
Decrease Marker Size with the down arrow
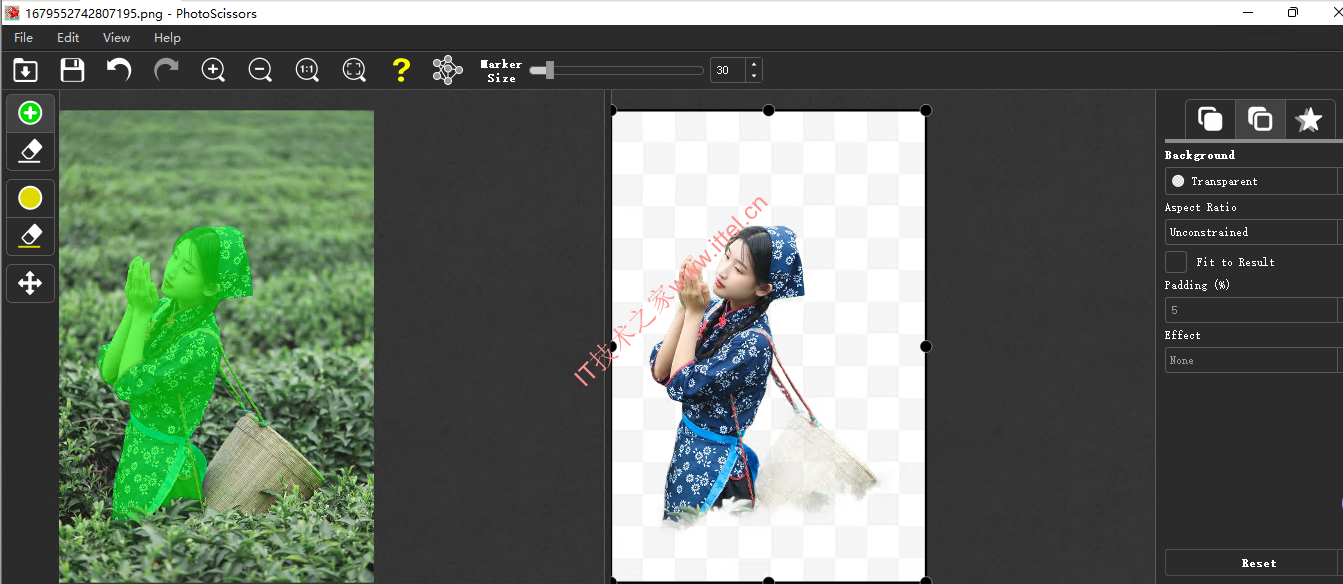point(754,76)
